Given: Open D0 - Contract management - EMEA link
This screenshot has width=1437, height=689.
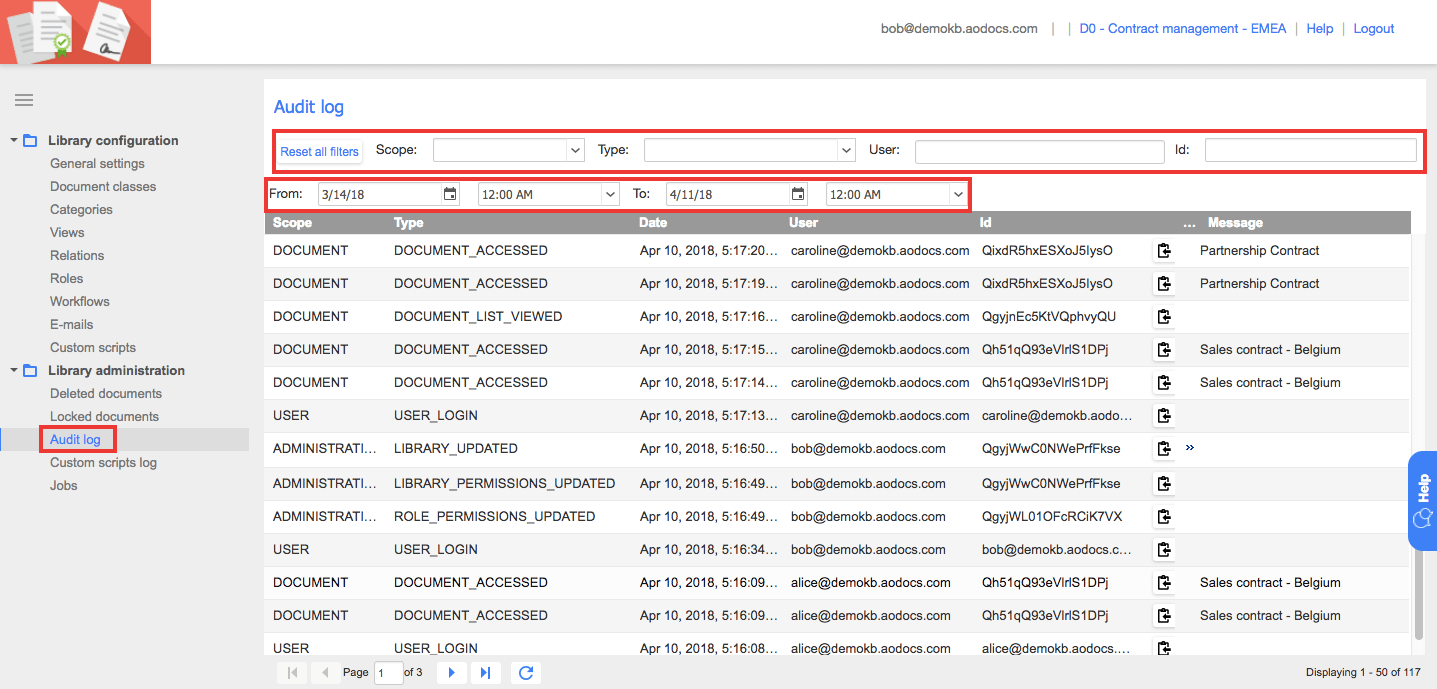Looking at the screenshot, I should pos(1183,29).
